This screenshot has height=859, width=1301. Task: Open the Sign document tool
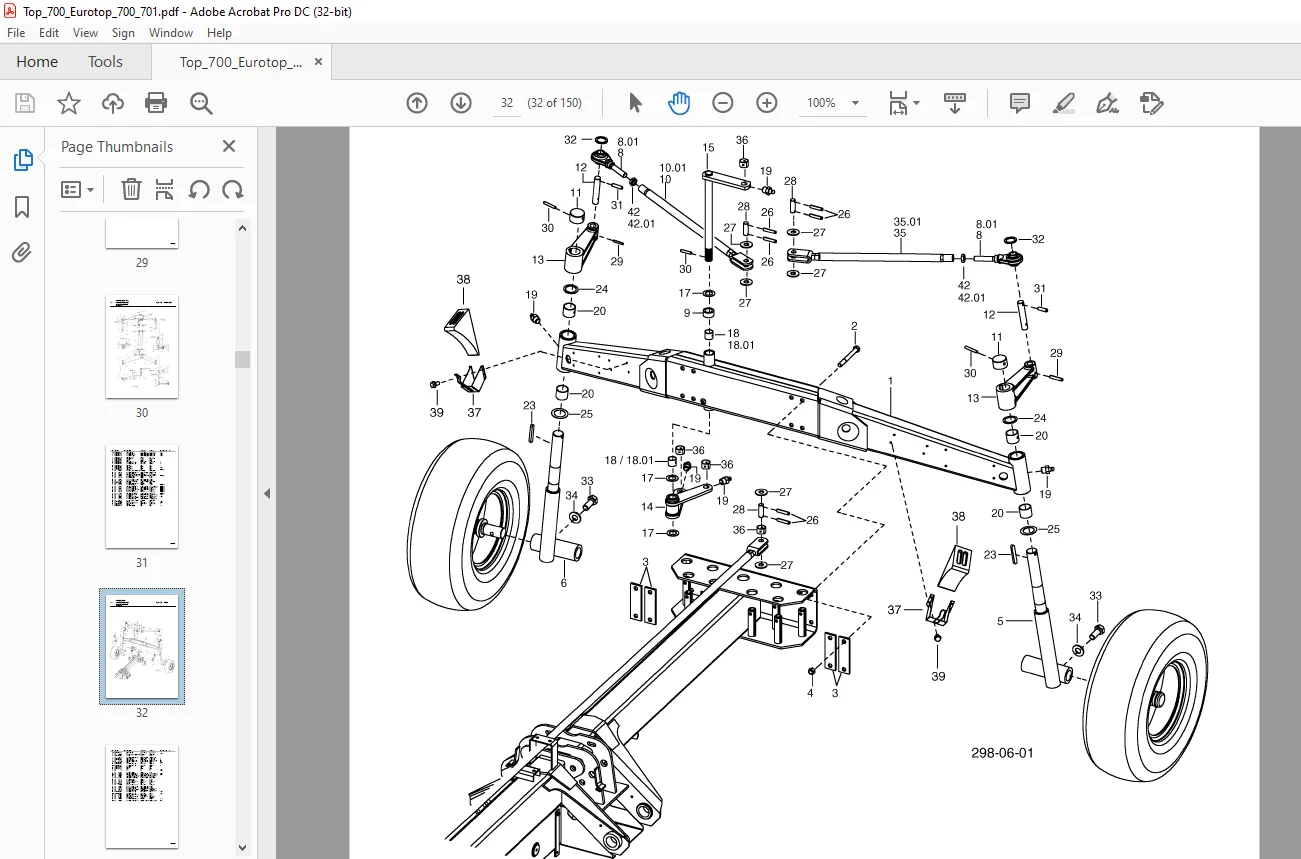[1107, 103]
